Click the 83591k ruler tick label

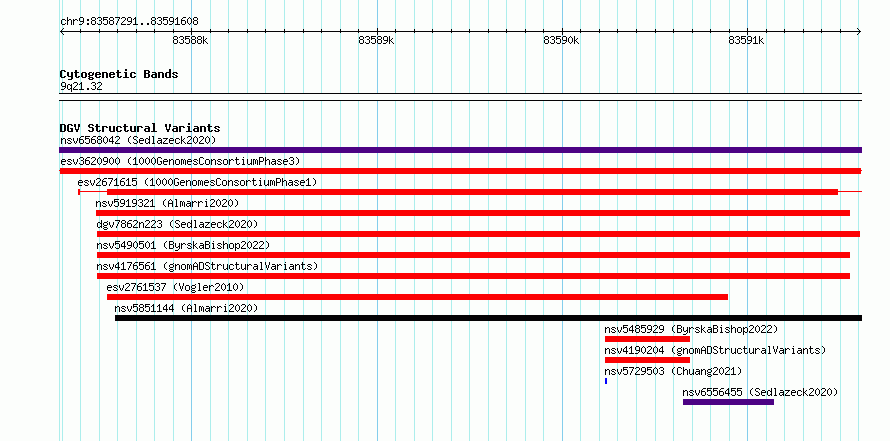pyautogui.click(x=746, y=40)
